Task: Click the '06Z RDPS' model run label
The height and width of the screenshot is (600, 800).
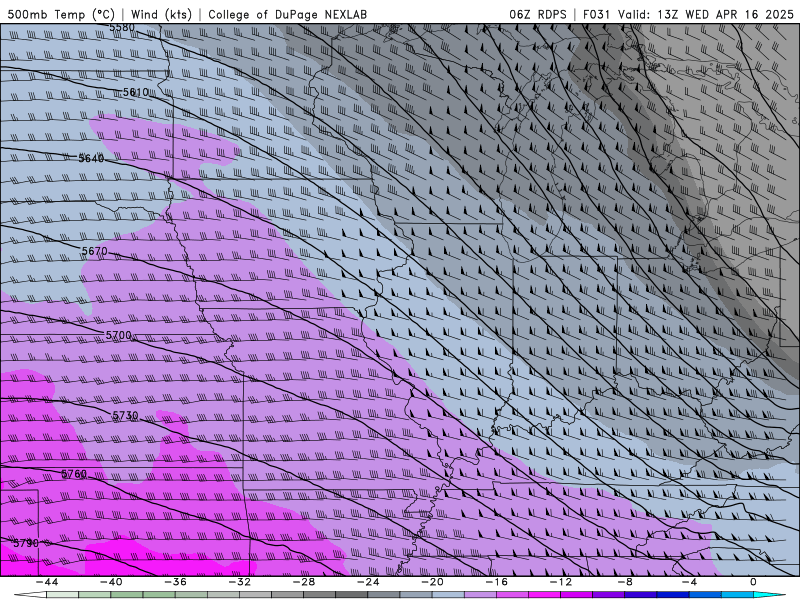Action: pos(538,14)
